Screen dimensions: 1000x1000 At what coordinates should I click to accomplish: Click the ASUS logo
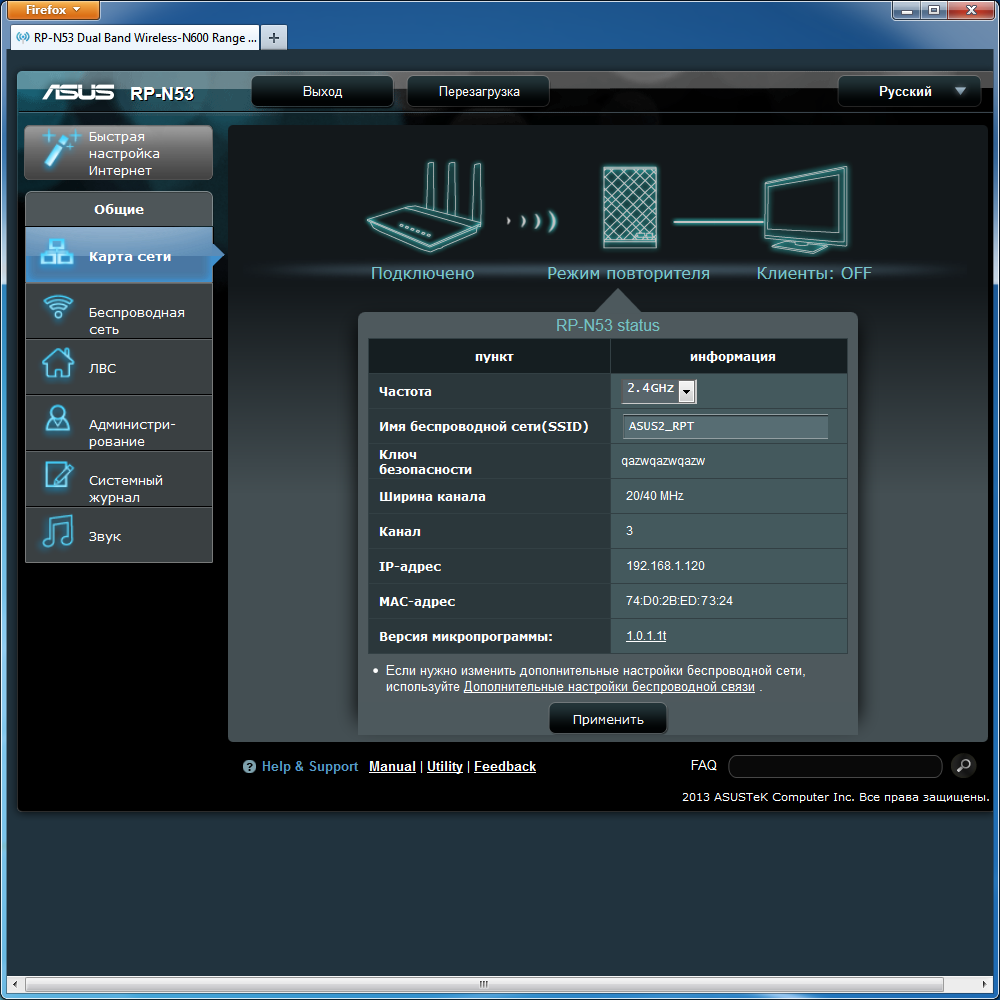78,92
